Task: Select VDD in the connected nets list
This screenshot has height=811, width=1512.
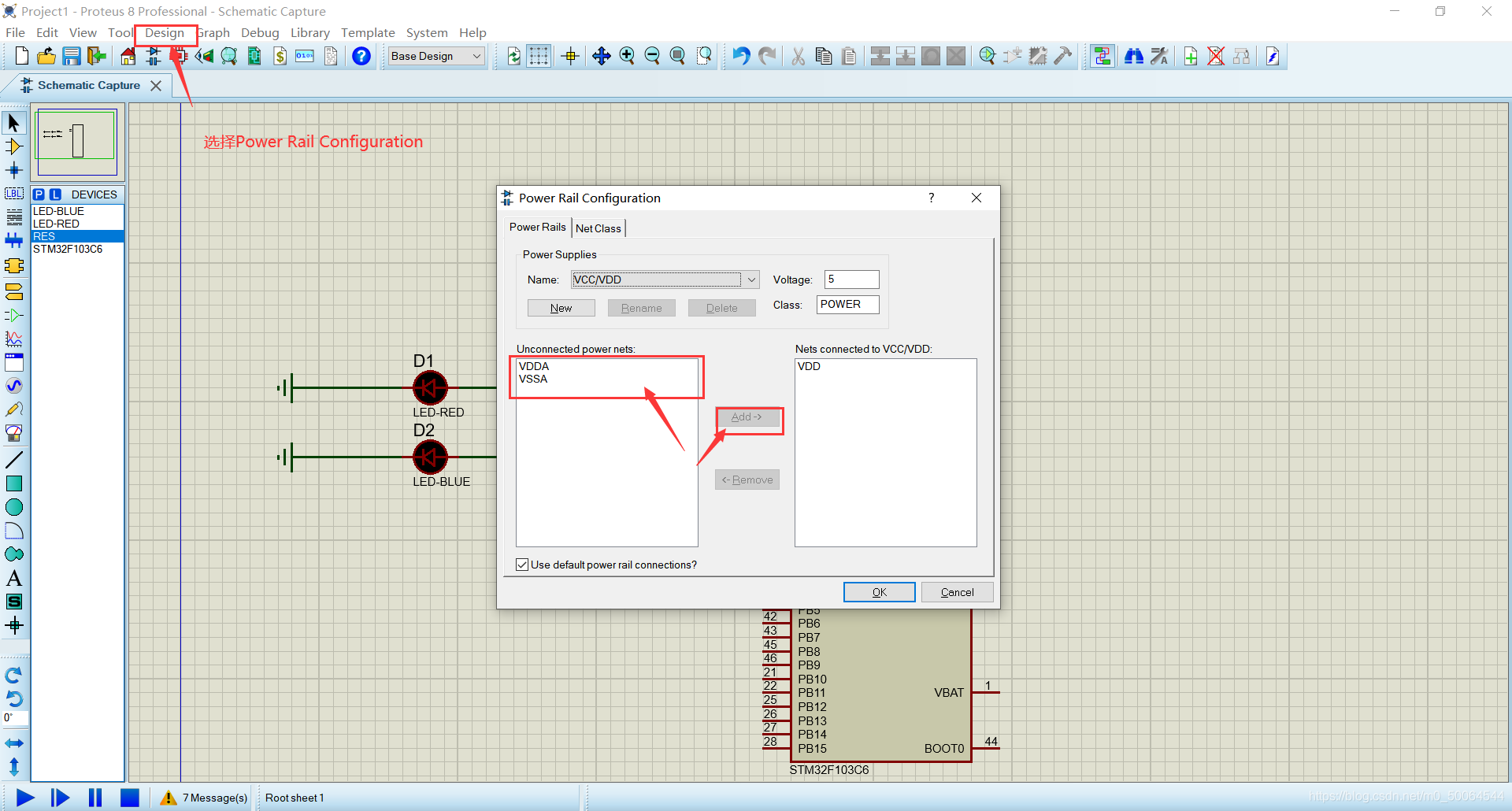Action: coord(809,366)
